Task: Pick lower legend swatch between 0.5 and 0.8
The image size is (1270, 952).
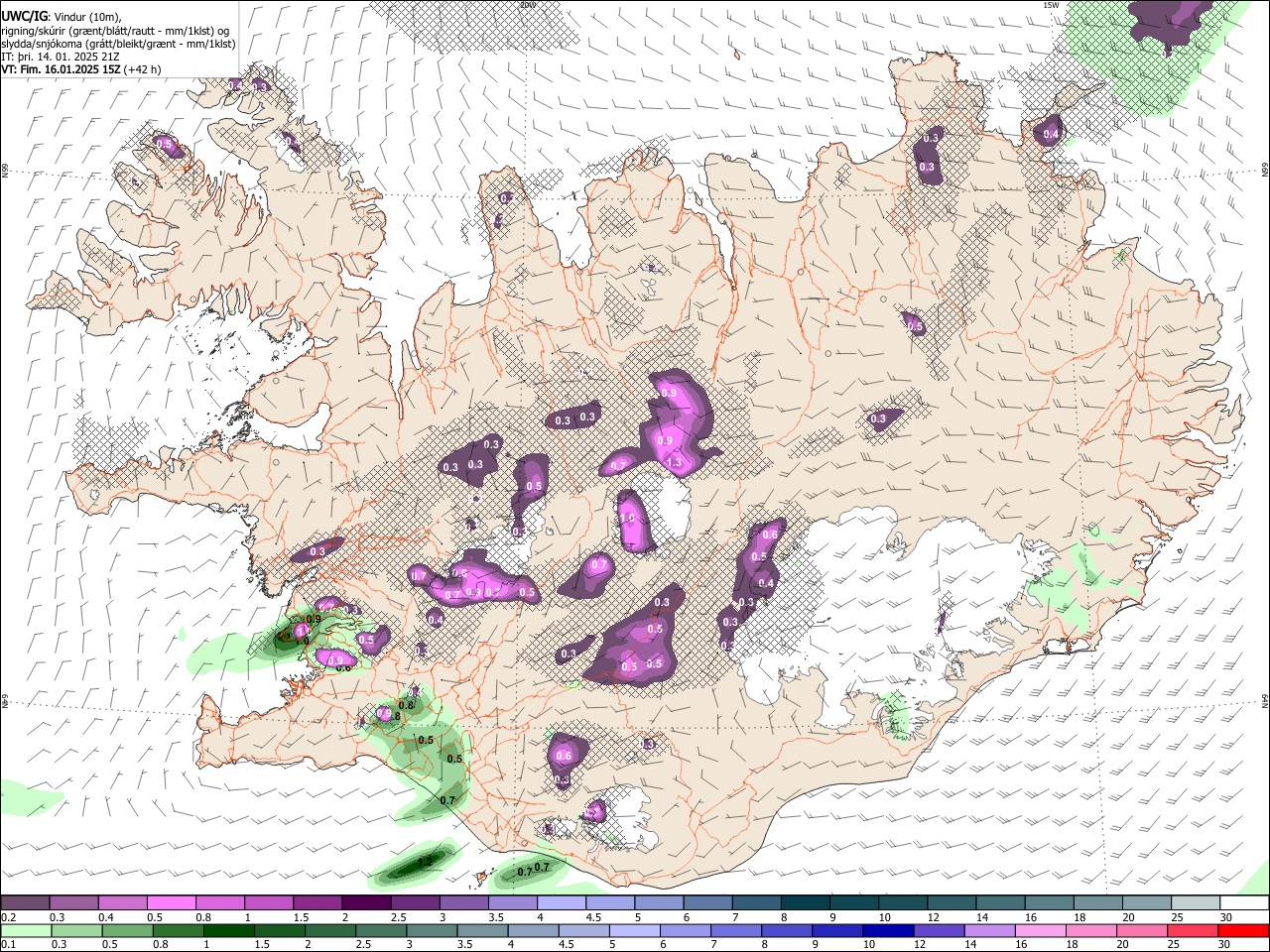Action: [127, 930]
